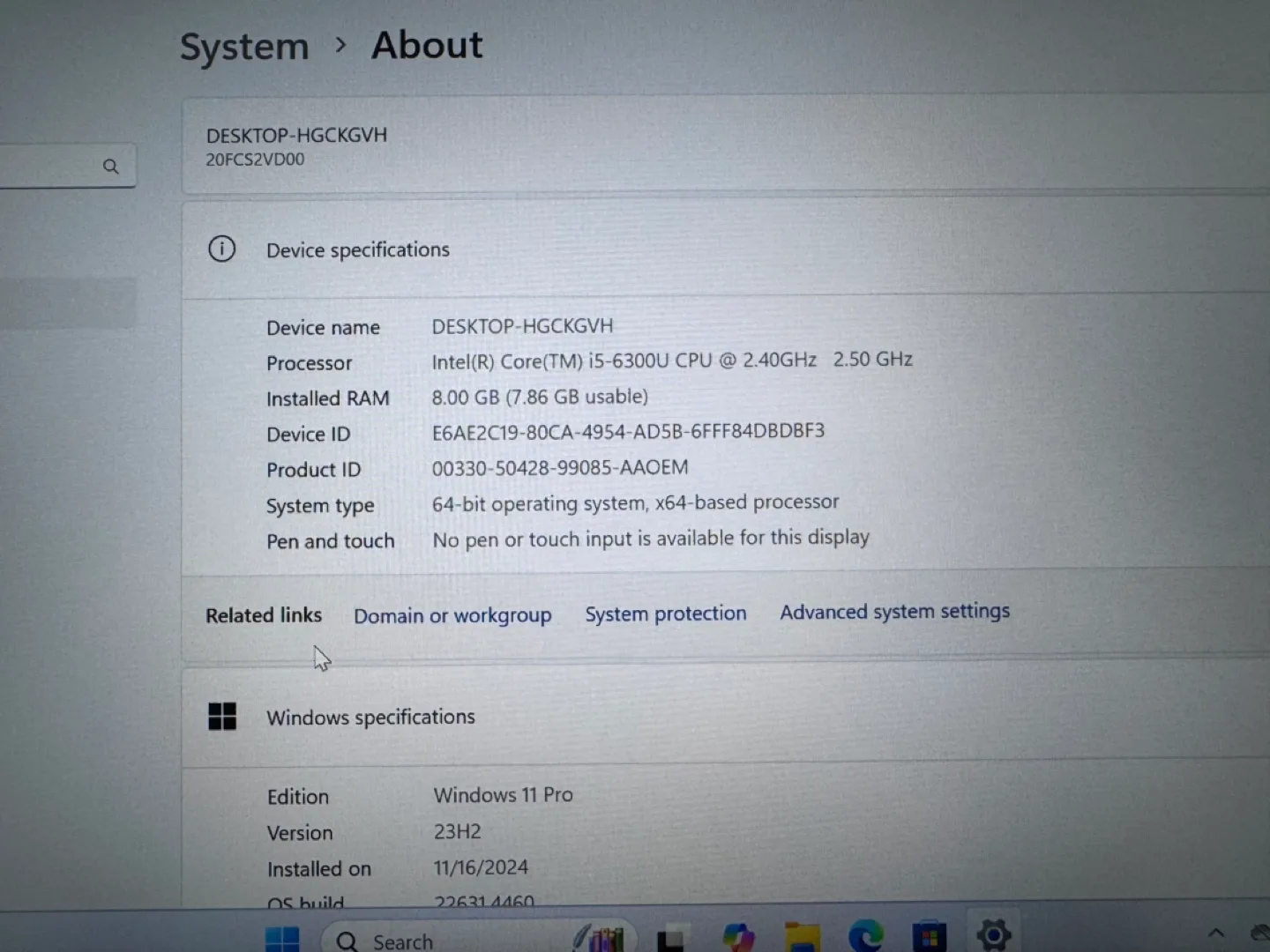
Task: Launch Copilot from the taskbar
Action: pyautogui.click(x=737, y=937)
